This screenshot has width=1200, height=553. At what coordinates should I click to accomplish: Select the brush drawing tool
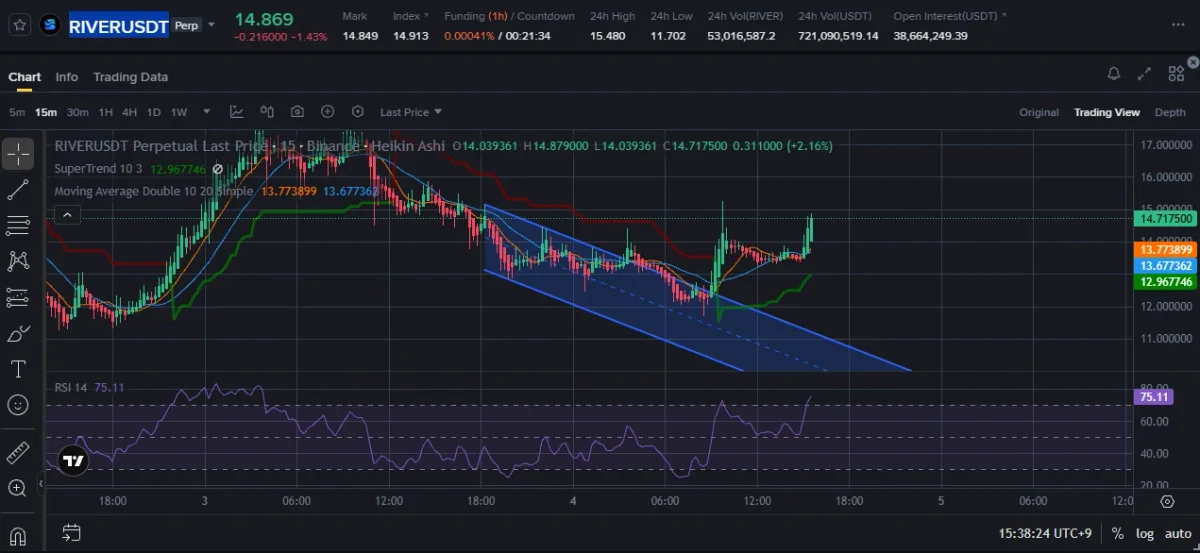[18, 333]
